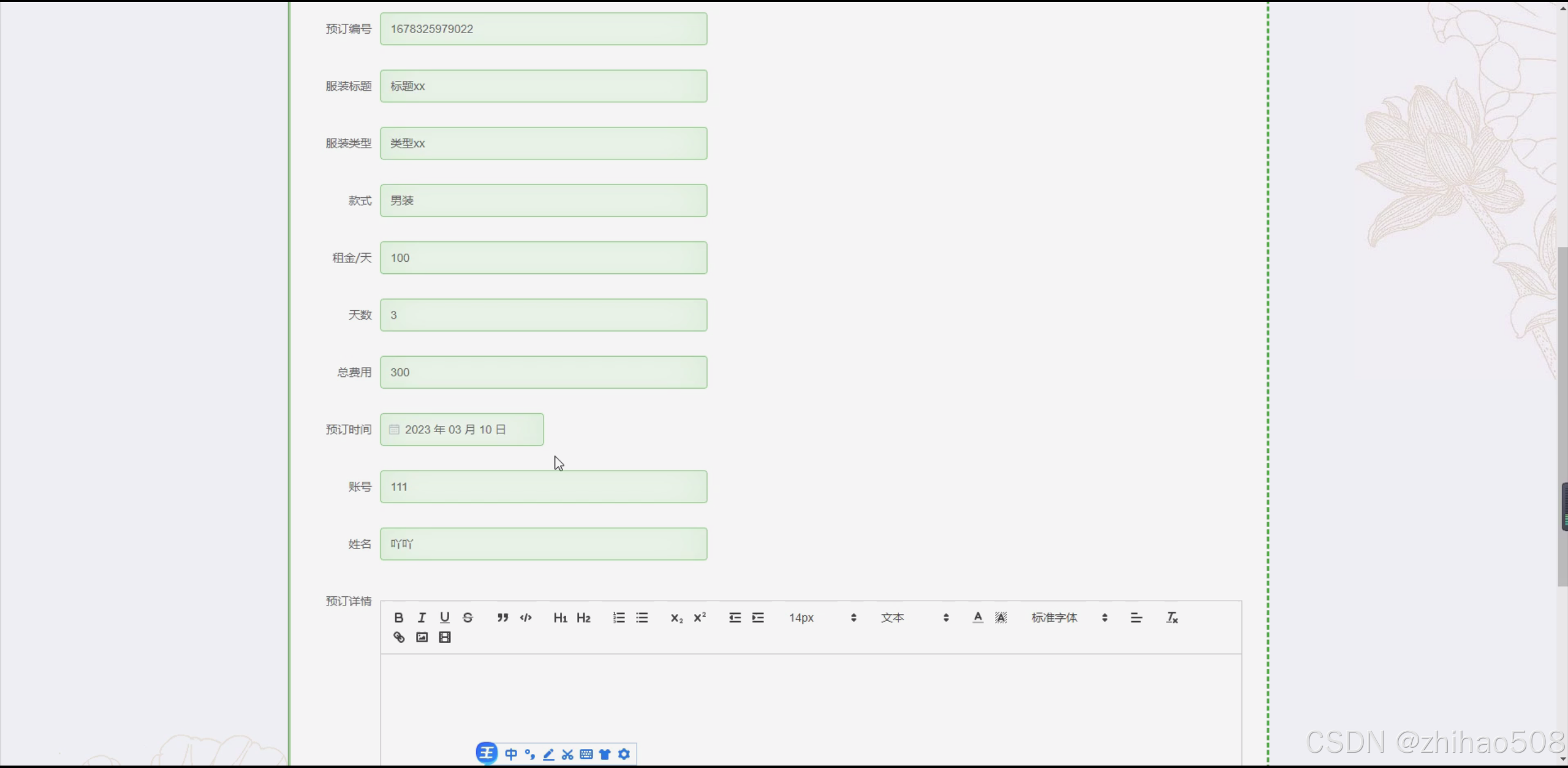Clear text formatting icon
Screen dimensions: 1568x768
[1172, 618]
